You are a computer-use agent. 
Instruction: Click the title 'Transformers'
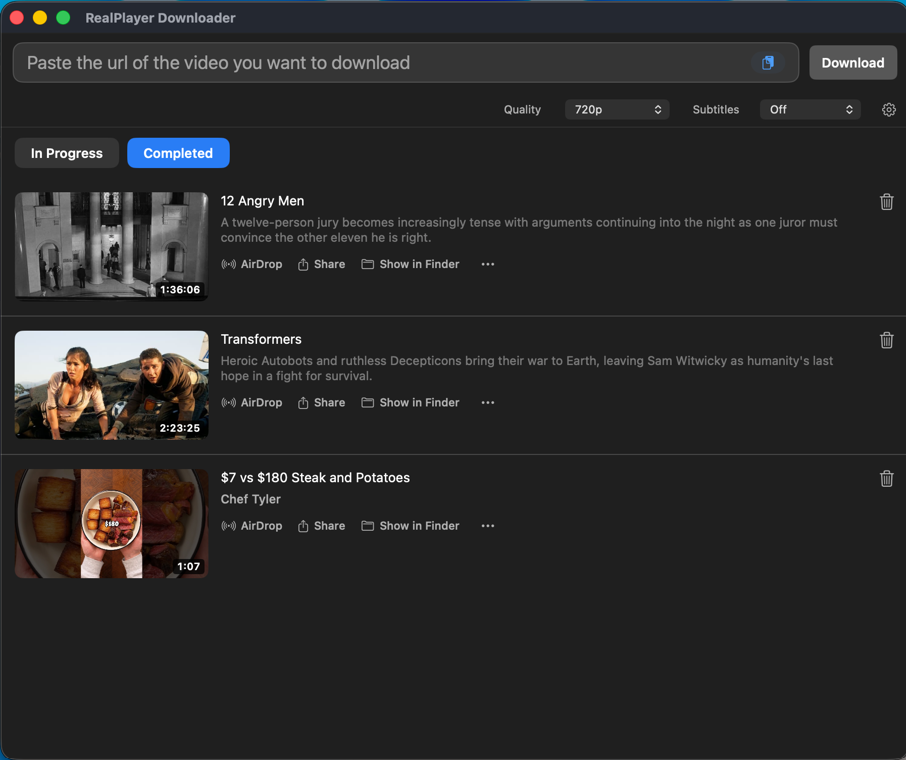[x=261, y=339]
